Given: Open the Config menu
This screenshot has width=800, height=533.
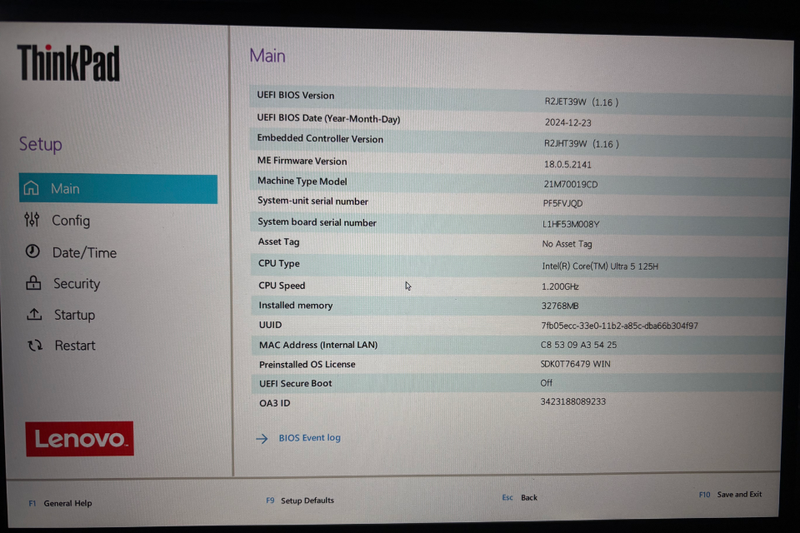Looking at the screenshot, I should pyautogui.click(x=71, y=220).
